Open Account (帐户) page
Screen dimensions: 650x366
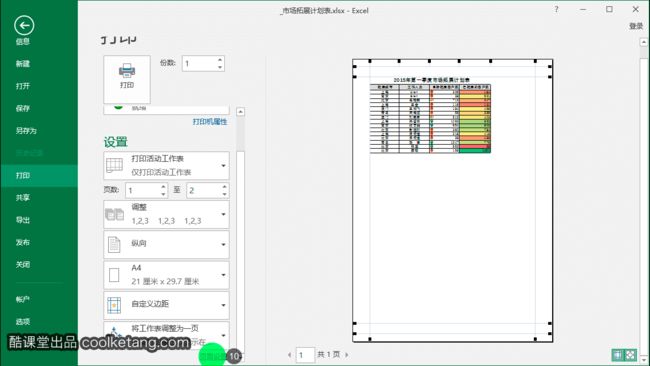(x=23, y=299)
